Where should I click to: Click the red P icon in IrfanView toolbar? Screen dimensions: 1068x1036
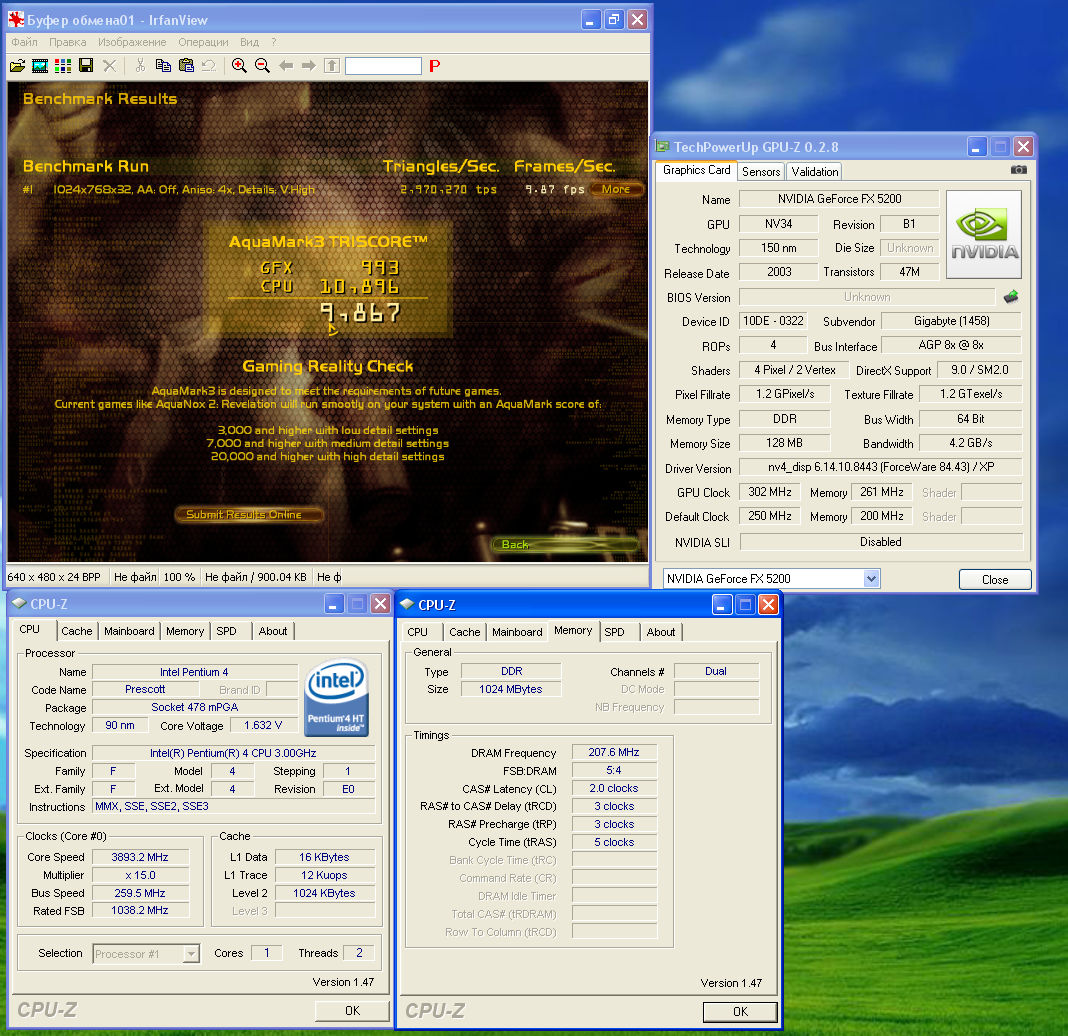(435, 66)
